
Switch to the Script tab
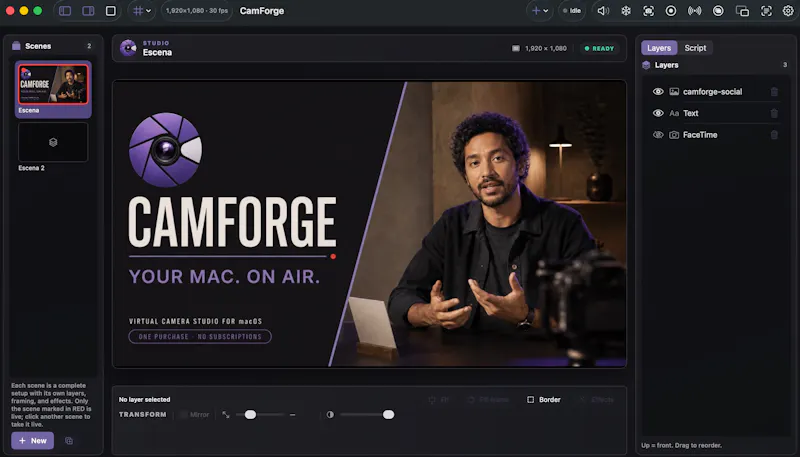pos(695,48)
